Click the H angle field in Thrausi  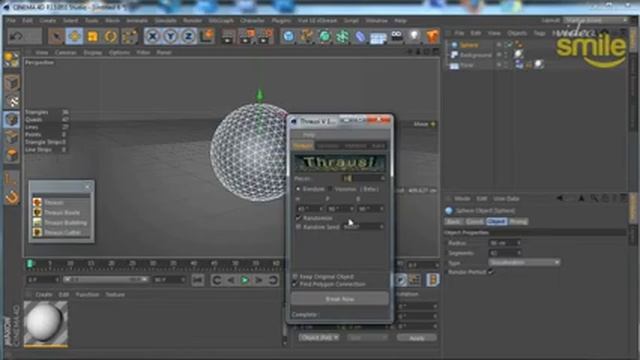coord(309,209)
